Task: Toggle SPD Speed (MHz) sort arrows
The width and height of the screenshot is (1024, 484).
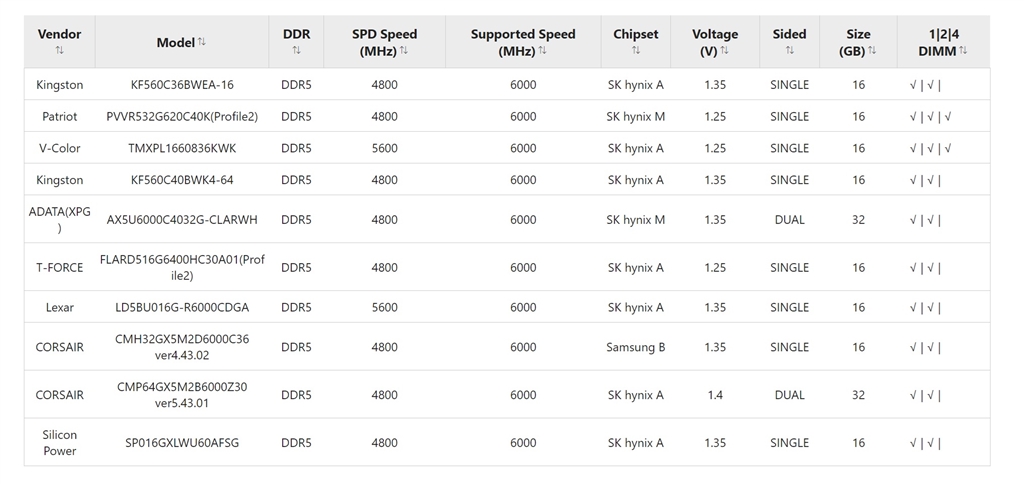Action: (404, 50)
